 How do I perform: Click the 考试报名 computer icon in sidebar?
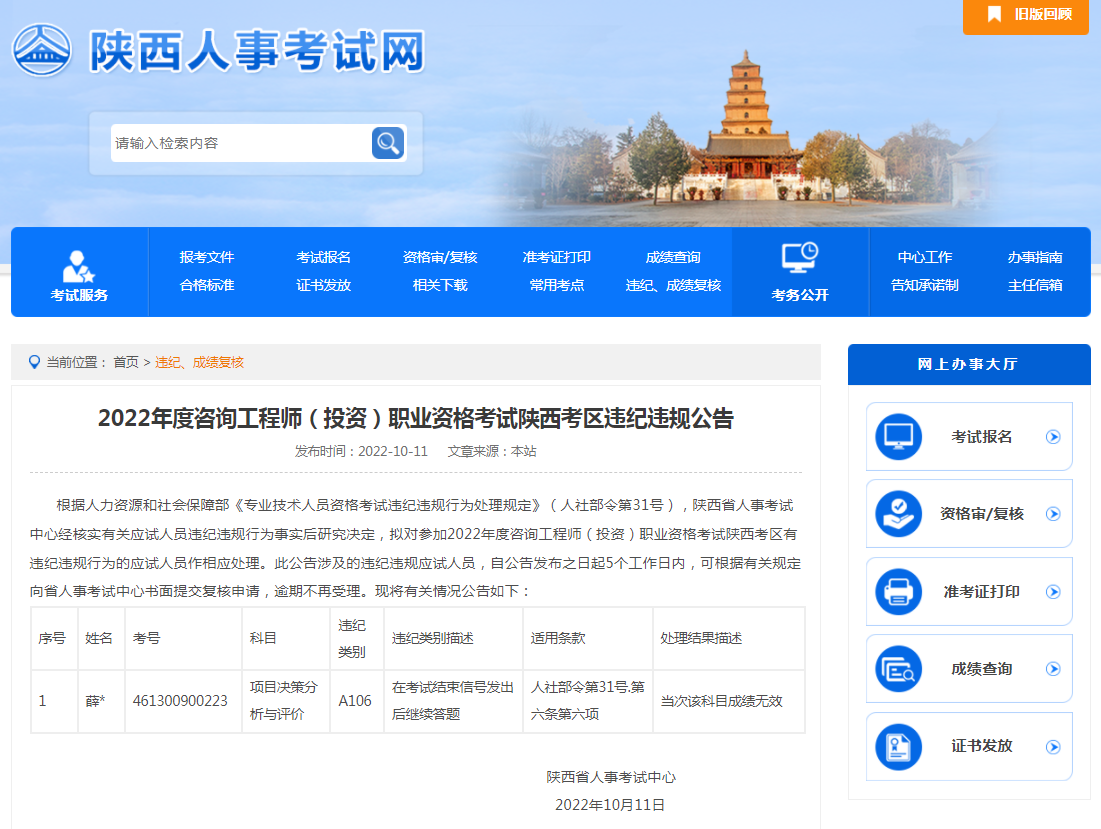click(898, 437)
